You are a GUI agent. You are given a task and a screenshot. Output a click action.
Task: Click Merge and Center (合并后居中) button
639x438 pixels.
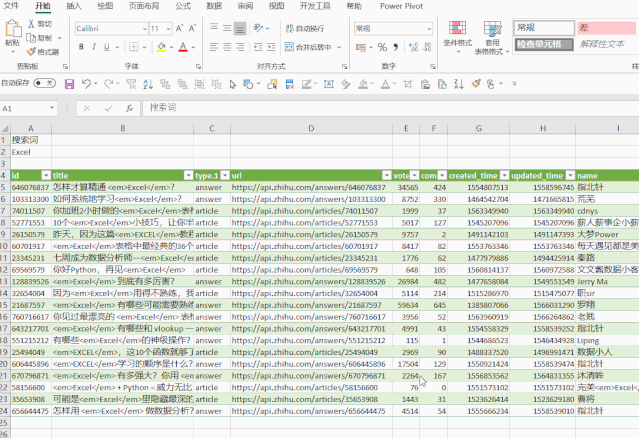308,47
